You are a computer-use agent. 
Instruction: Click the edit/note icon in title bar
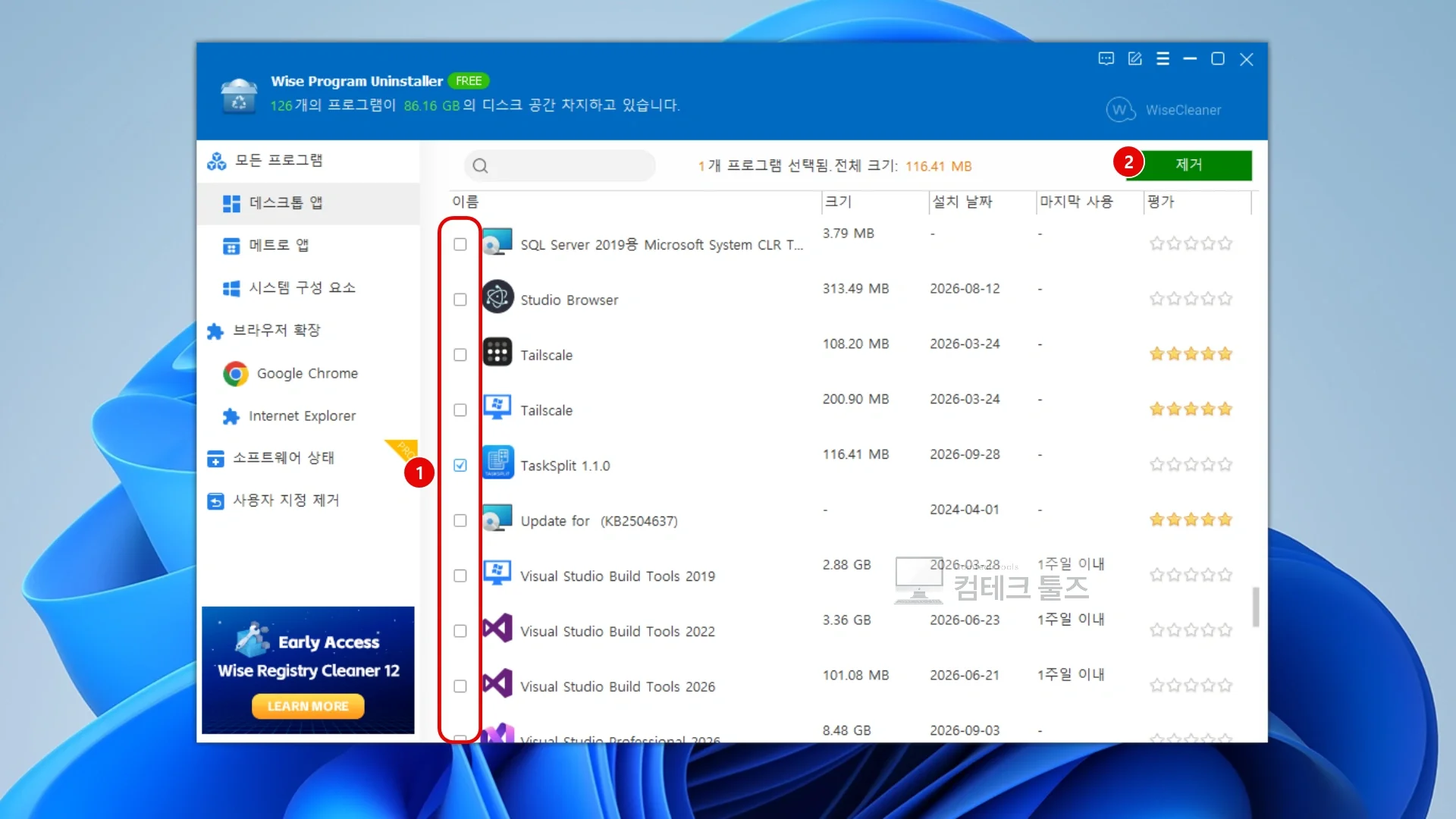(1134, 59)
